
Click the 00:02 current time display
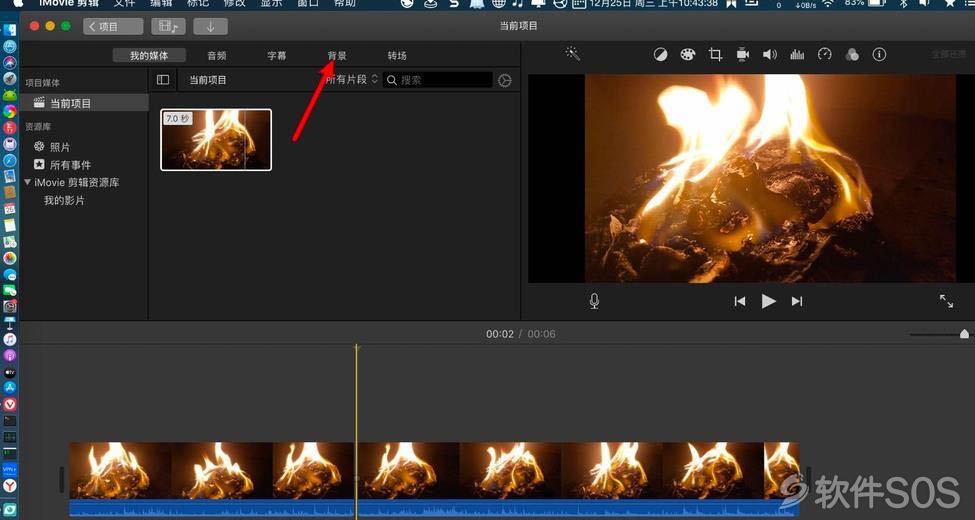500,334
